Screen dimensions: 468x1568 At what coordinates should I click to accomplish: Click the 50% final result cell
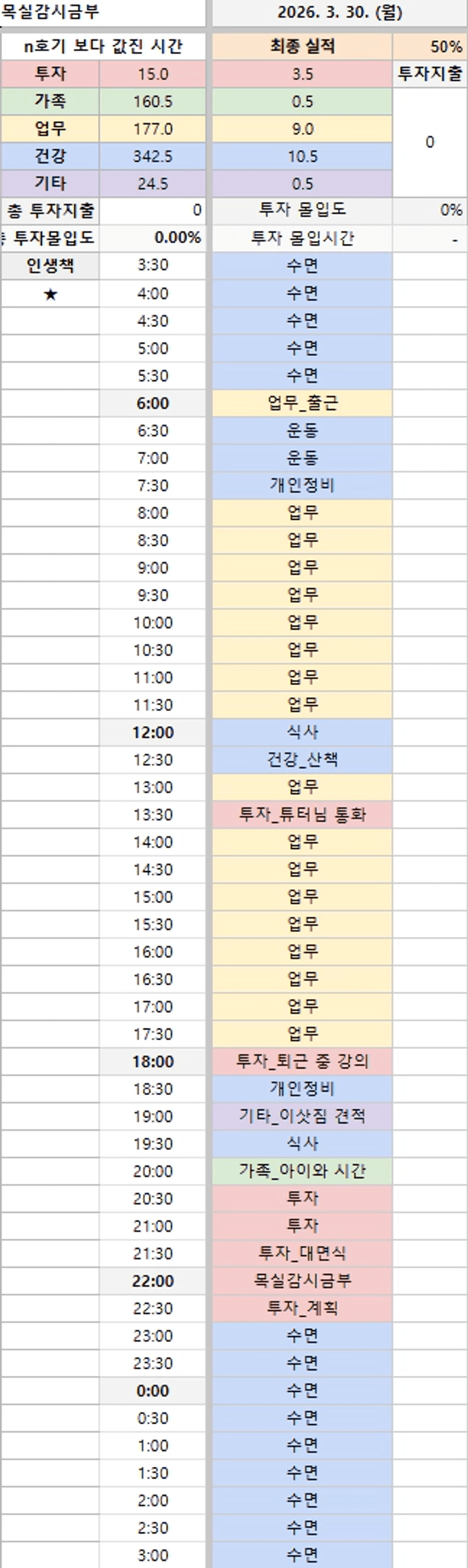click(430, 46)
